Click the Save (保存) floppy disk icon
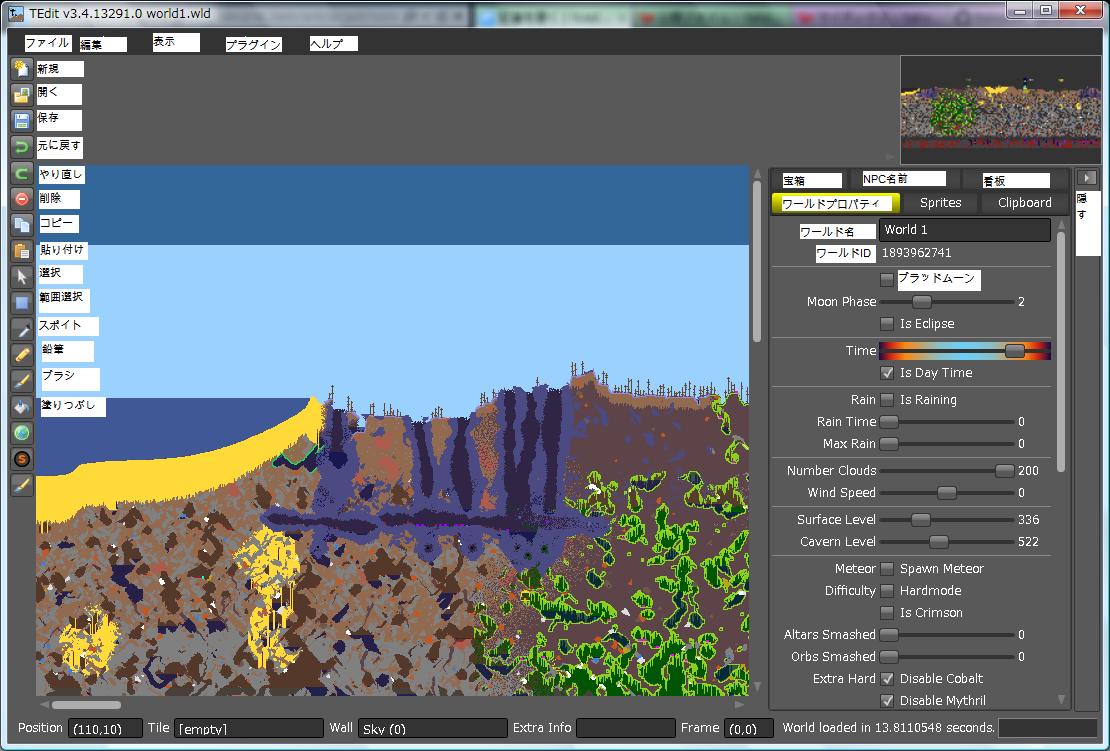This screenshot has width=1110, height=751. point(21,120)
